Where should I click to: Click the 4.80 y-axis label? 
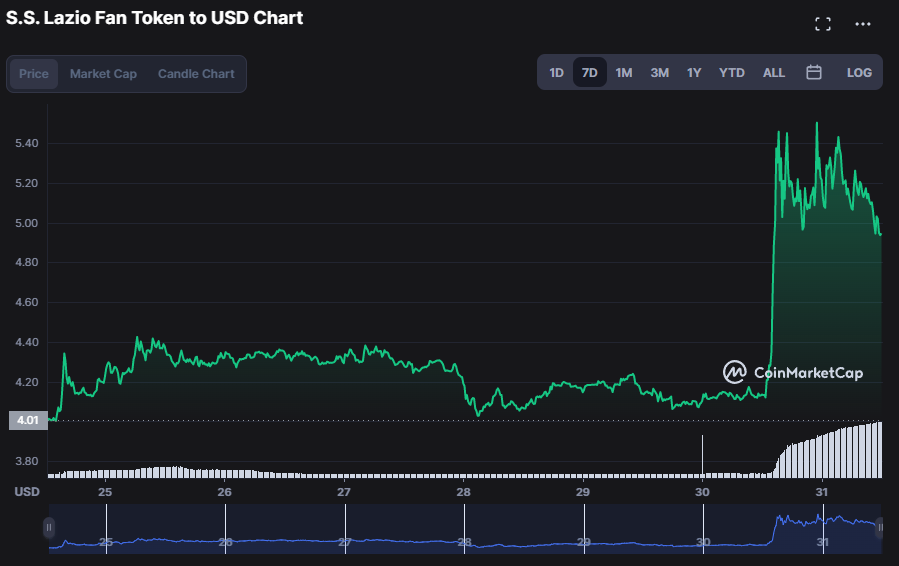tap(27, 263)
